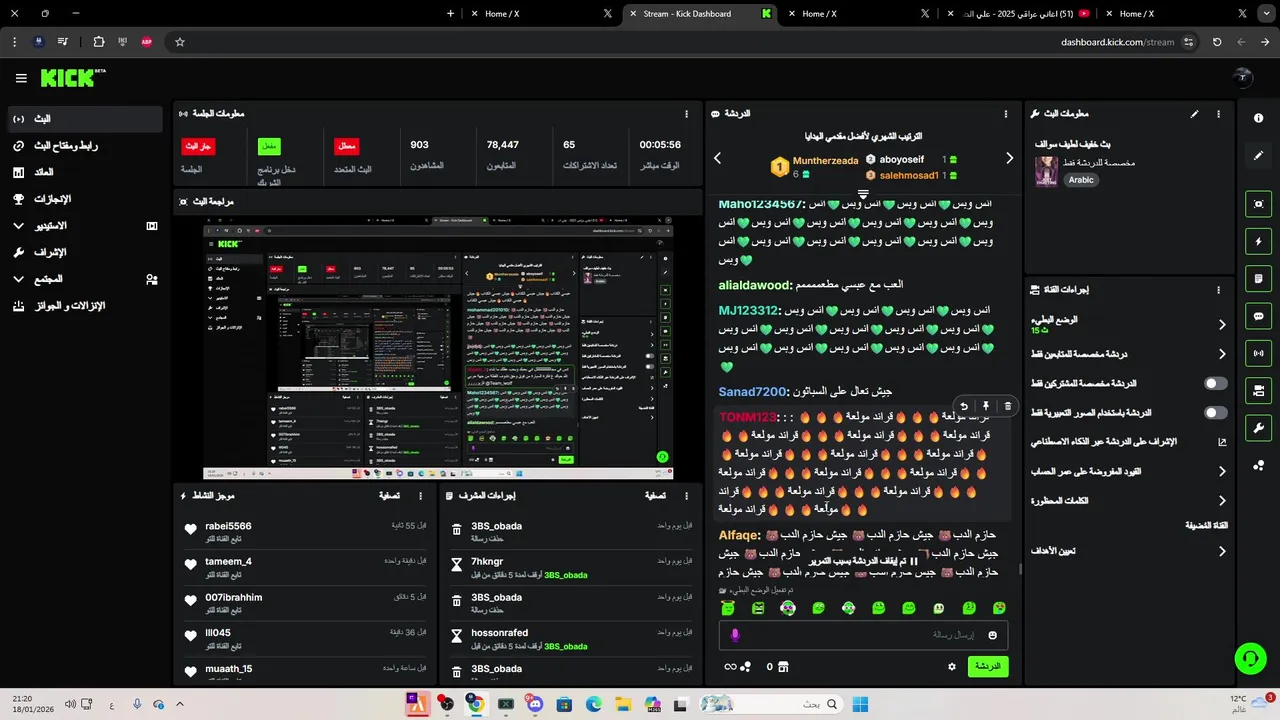Toggle subscribers-only chat switch
1280x720 pixels.
tap(1216, 383)
